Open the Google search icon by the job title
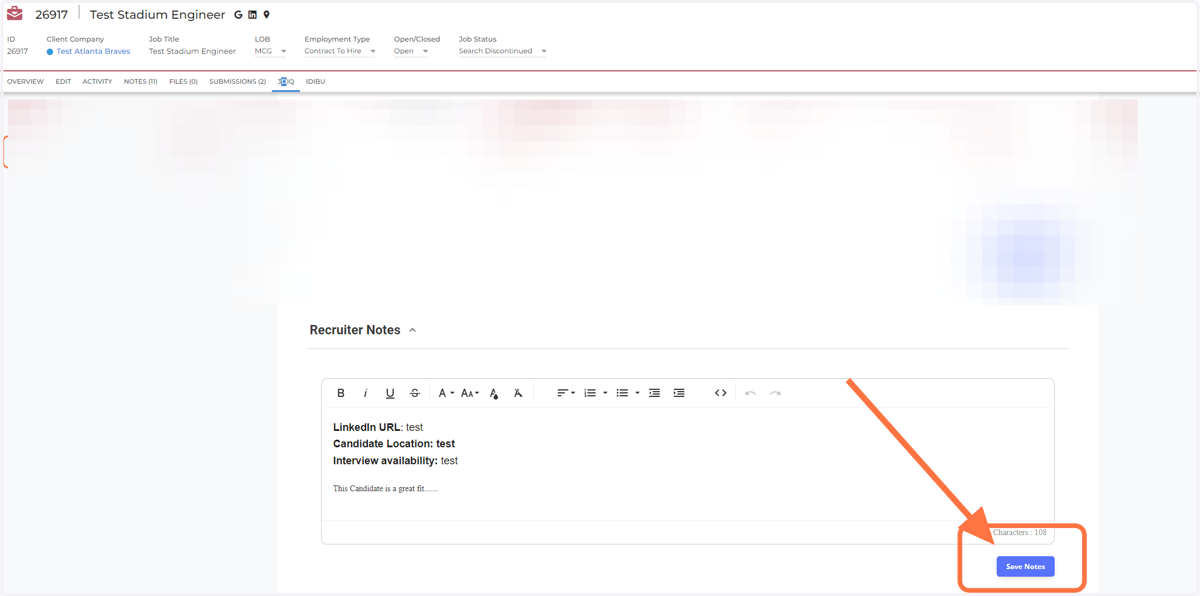 click(238, 15)
